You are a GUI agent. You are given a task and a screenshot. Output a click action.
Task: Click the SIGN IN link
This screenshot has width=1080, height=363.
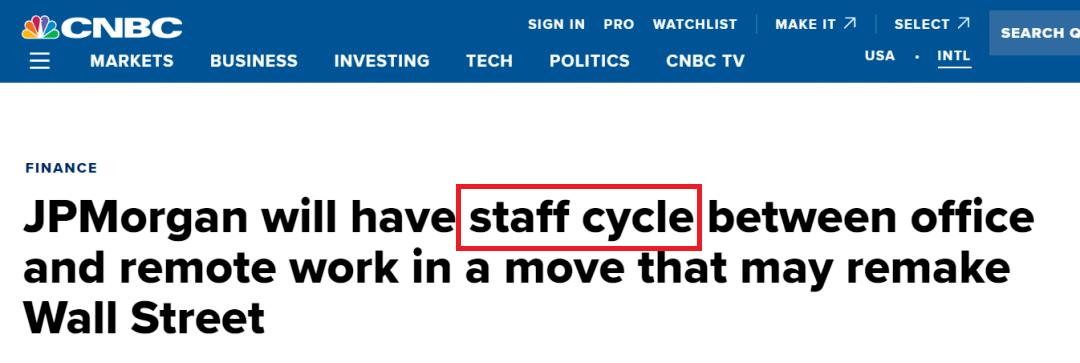coord(556,24)
